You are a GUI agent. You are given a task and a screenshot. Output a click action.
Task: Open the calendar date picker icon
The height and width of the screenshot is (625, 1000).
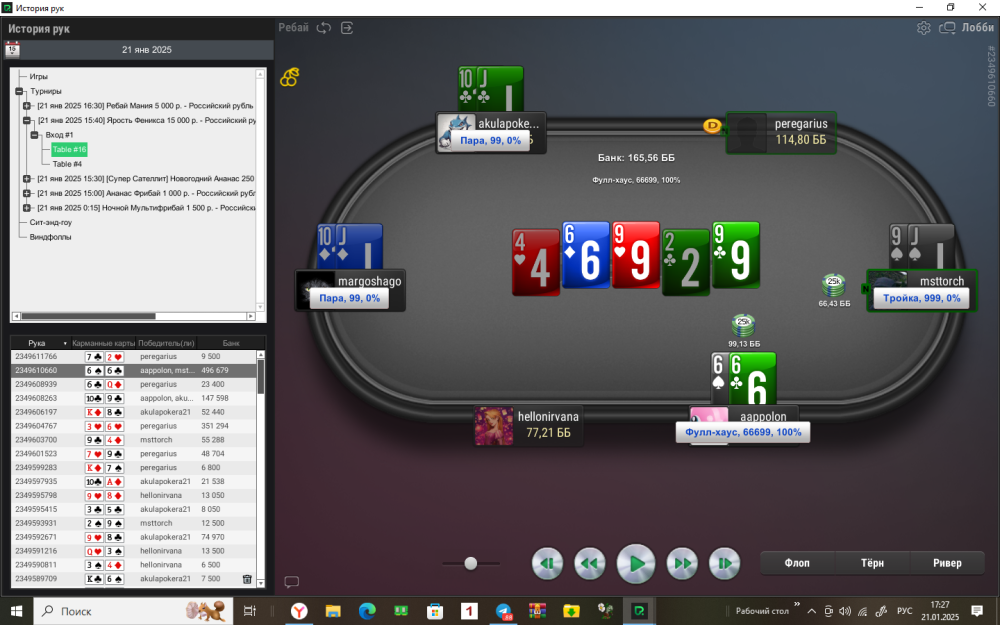tap(13, 48)
